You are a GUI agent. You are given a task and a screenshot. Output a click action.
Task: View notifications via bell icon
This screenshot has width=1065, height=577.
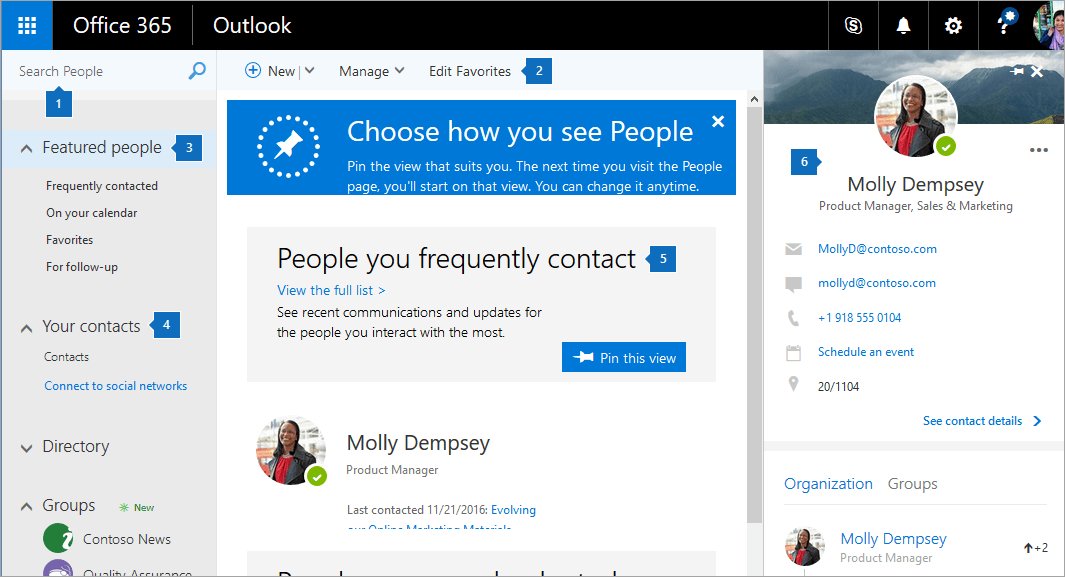coord(903,25)
